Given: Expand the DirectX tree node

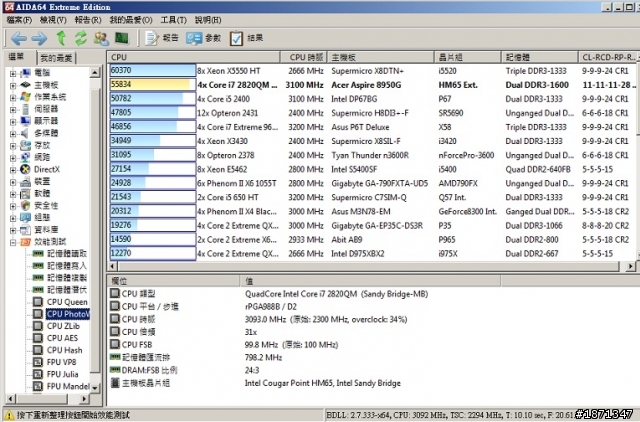Looking at the screenshot, I should [x=13, y=170].
